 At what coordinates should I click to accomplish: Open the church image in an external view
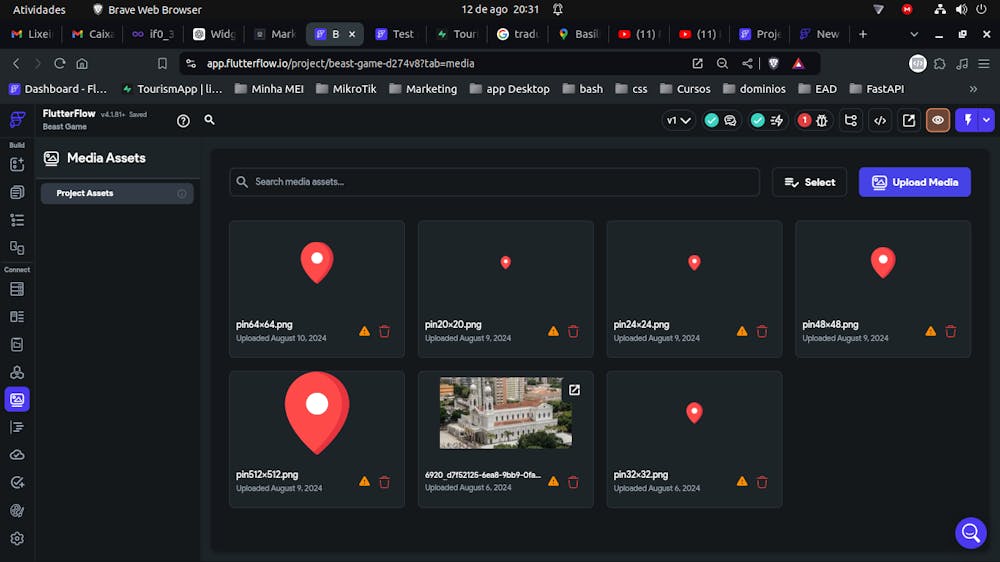pos(574,390)
